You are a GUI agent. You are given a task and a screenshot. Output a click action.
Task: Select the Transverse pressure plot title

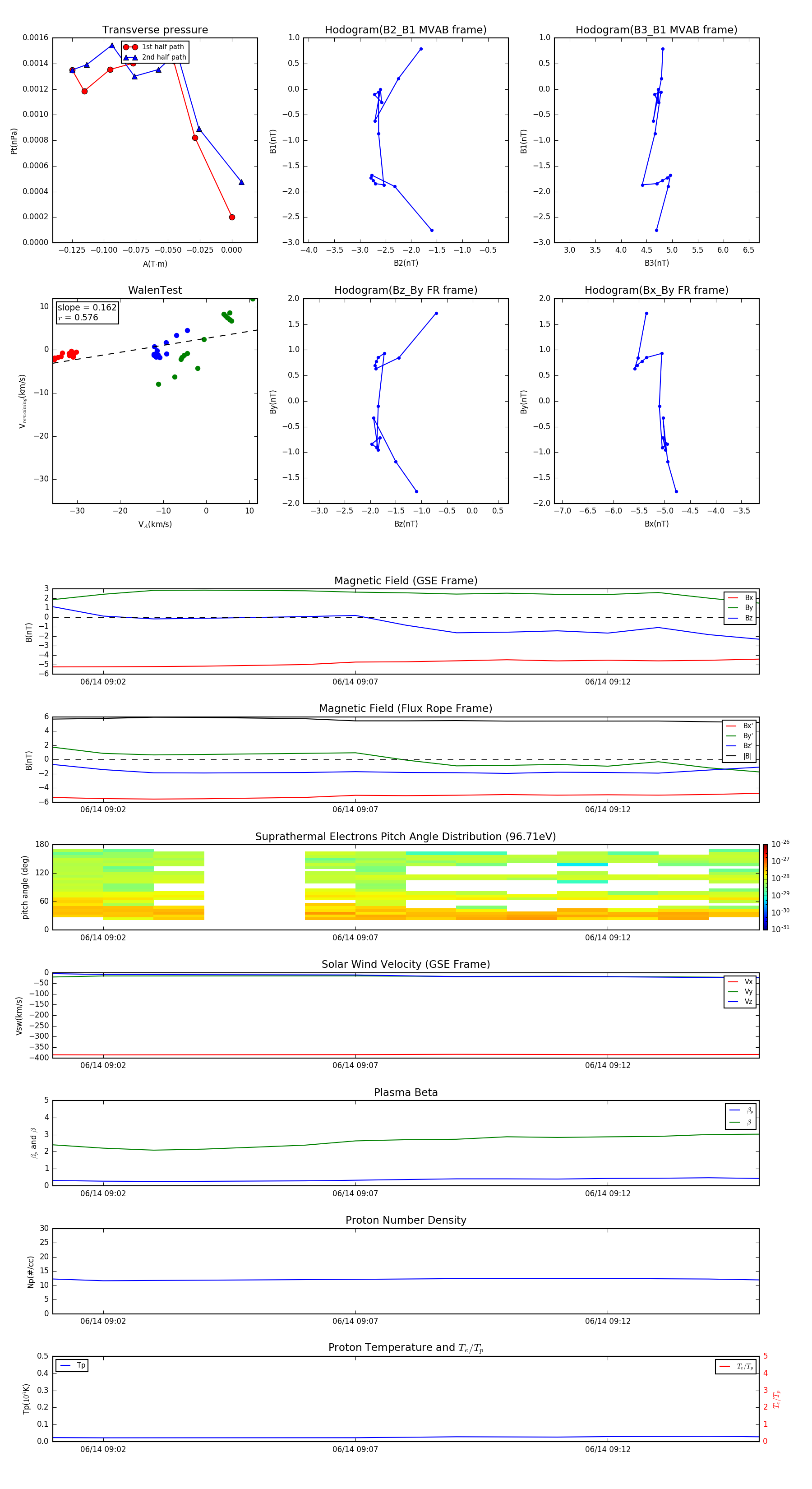click(x=155, y=30)
